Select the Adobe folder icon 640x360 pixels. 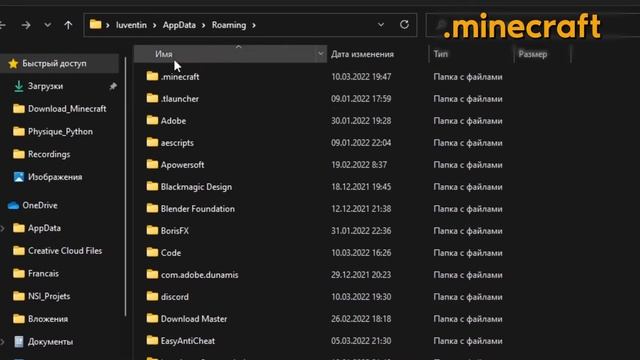point(152,120)
